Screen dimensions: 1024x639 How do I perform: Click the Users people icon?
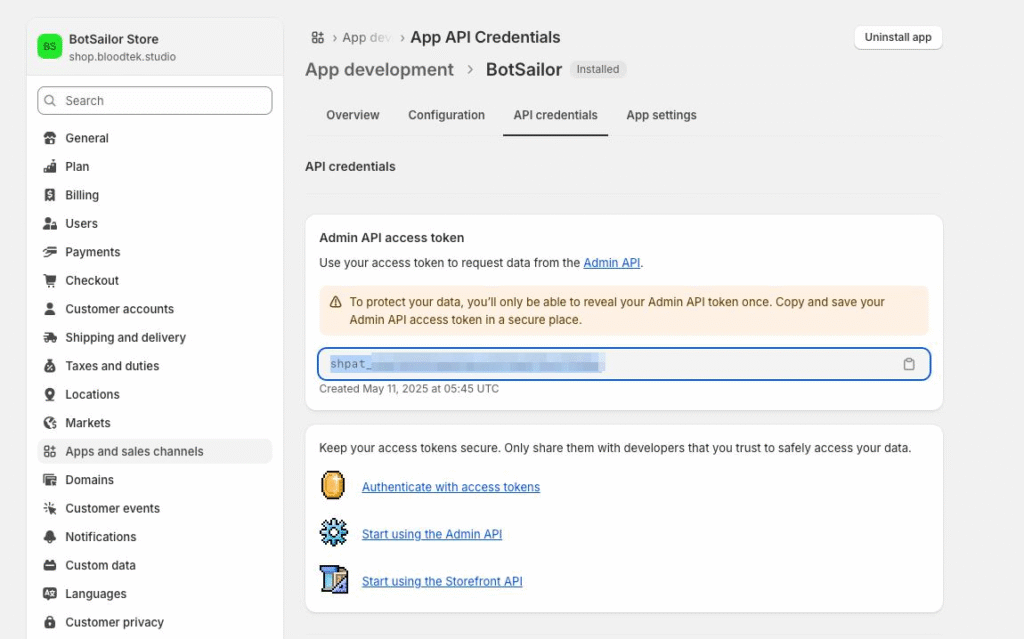(x=50, y=223)
